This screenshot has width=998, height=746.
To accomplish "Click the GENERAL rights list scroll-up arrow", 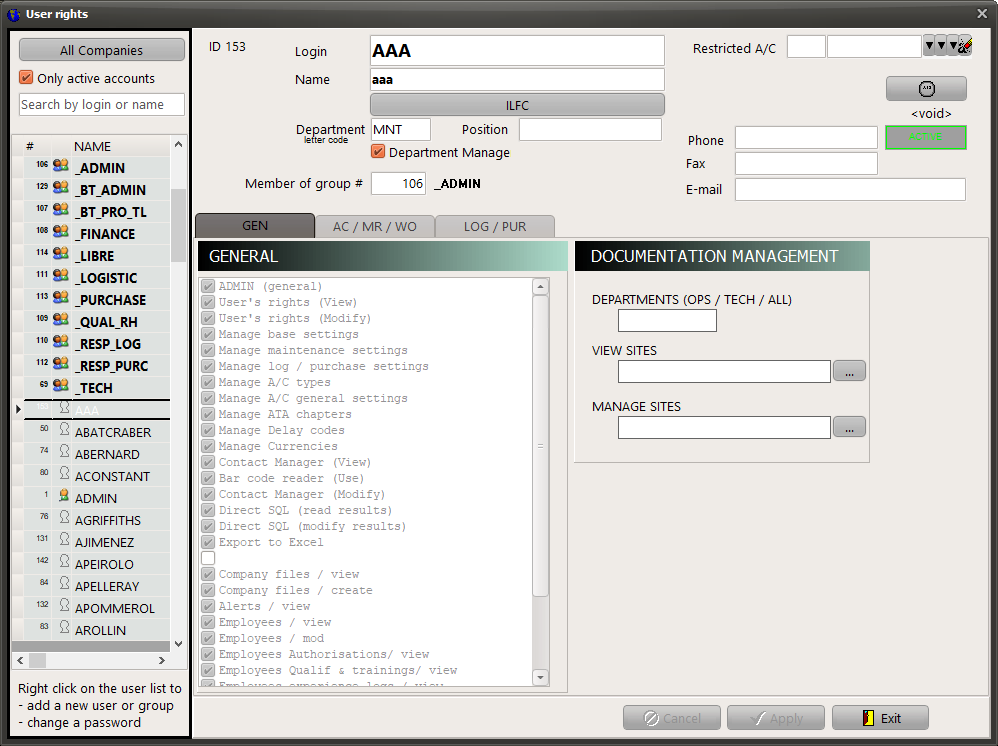I will pyautogui.click(x=540, y=286).
